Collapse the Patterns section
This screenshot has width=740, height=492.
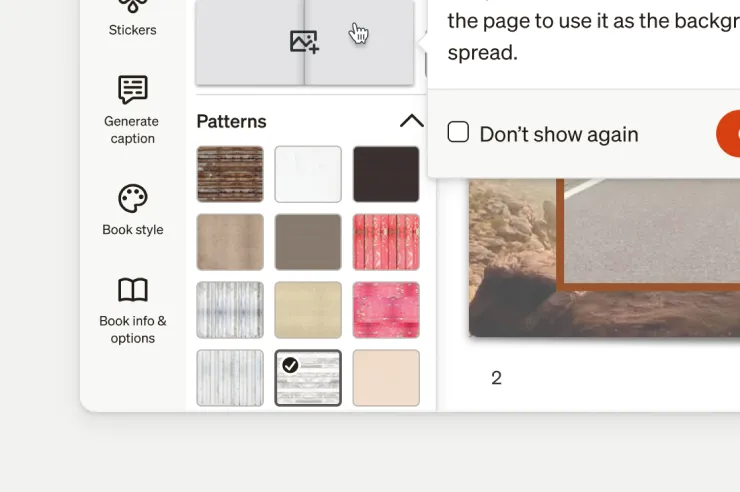pyautogui.click(x=412, y=121)
